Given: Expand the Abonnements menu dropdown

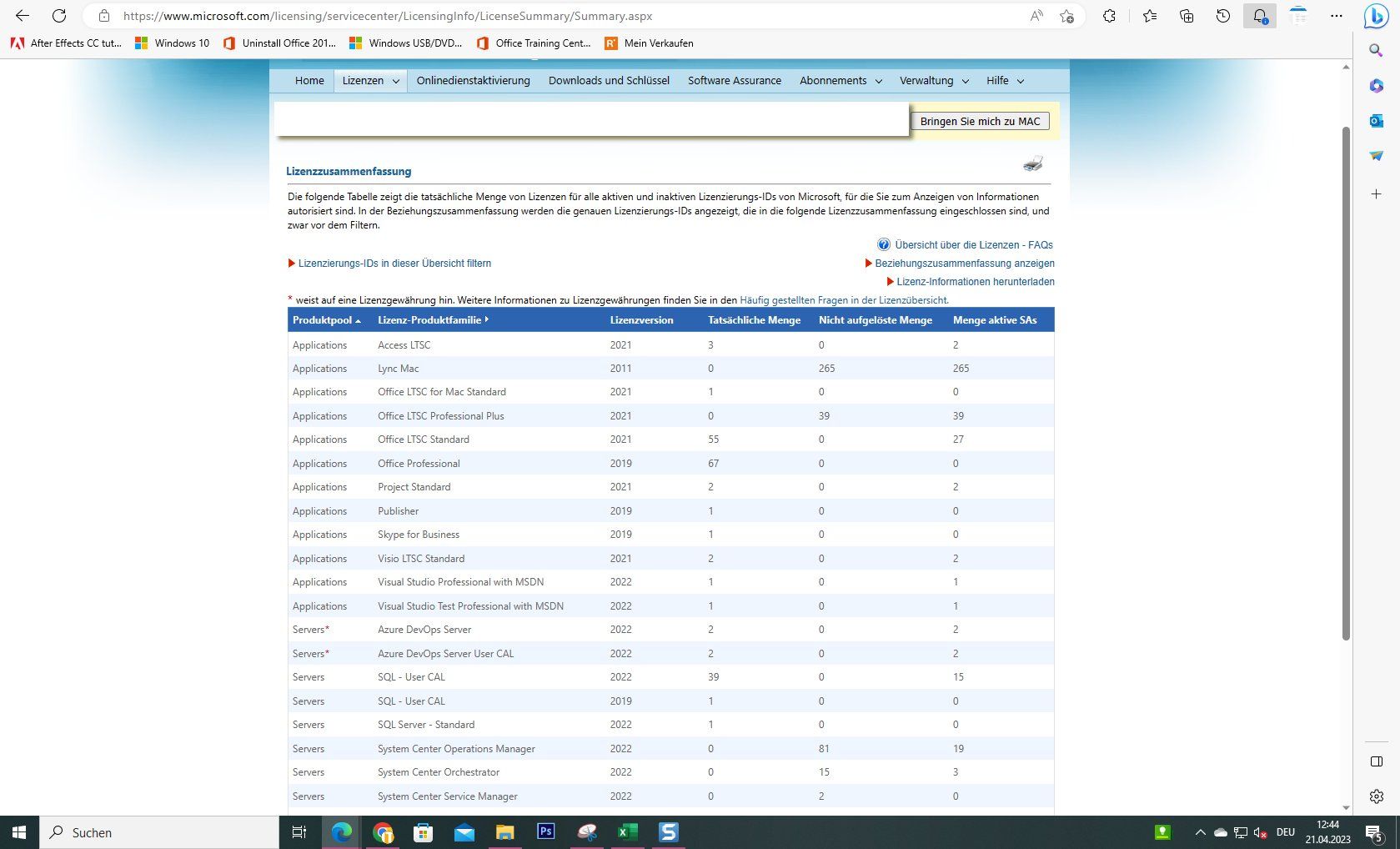Looking at the screenshot, I should (841, 81).
